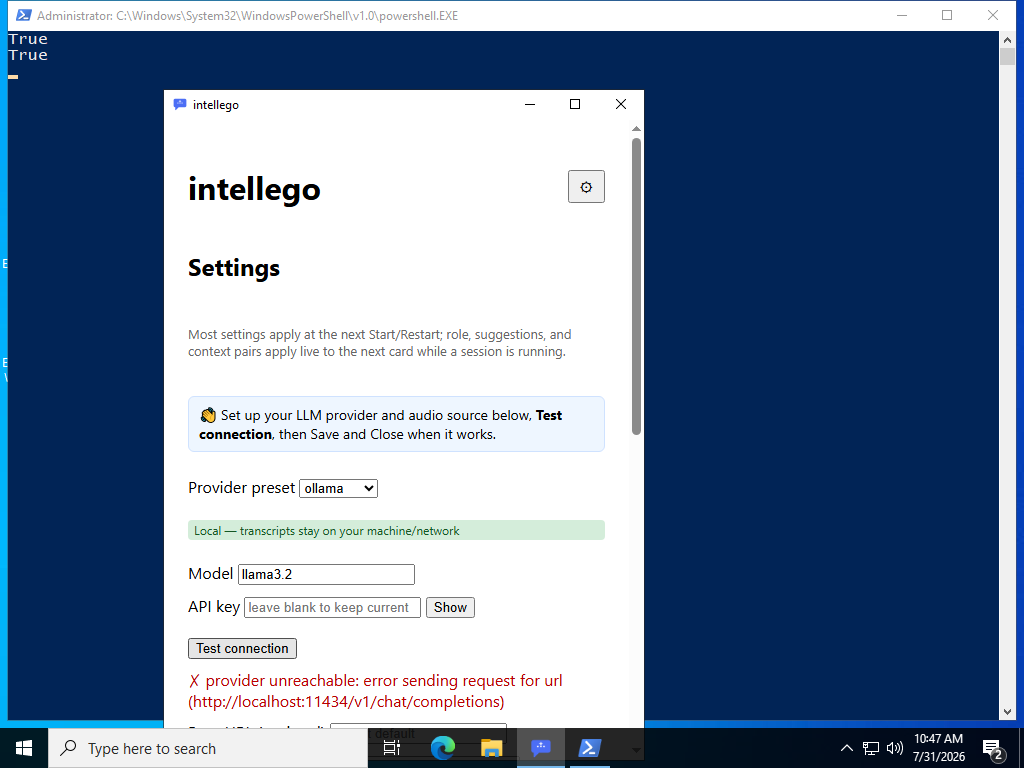Maximize the intellego window
Screen dimensions: 1024x768
575,104
